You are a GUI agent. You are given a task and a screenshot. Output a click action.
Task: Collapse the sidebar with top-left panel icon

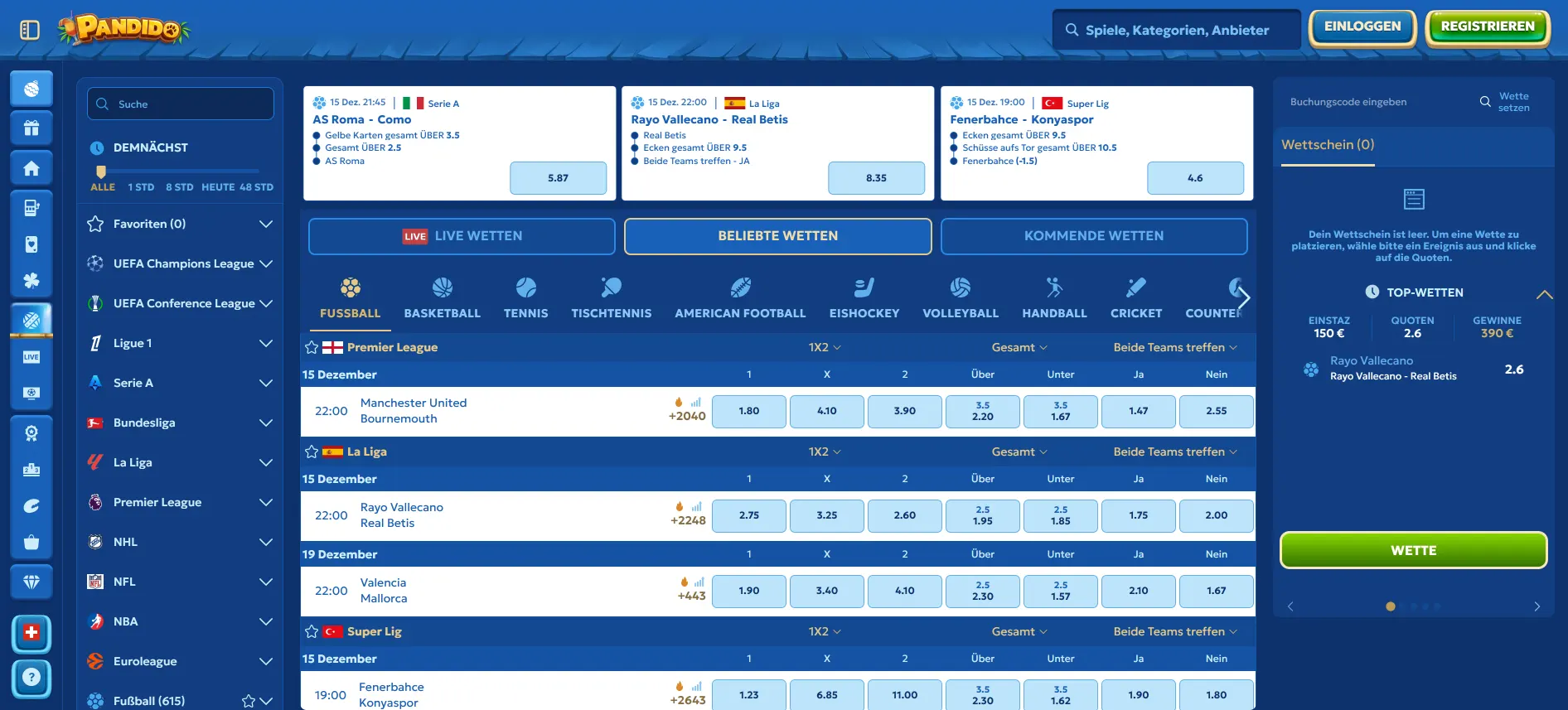coord(30,30)
